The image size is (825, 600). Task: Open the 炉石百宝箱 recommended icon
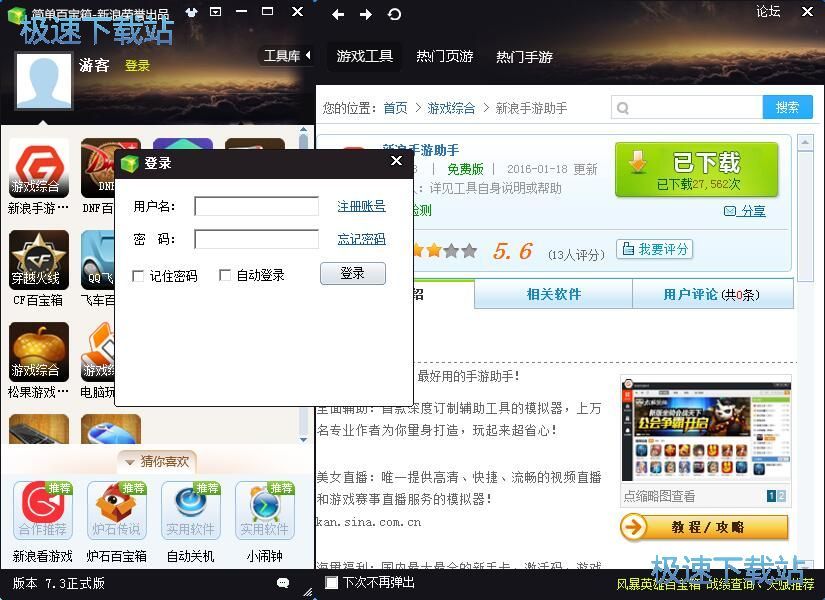[x=116, y=510]
